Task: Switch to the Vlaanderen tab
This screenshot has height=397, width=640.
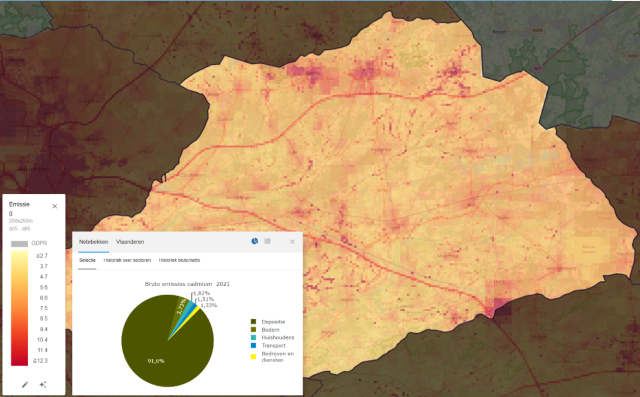Action: pos(130,242)
